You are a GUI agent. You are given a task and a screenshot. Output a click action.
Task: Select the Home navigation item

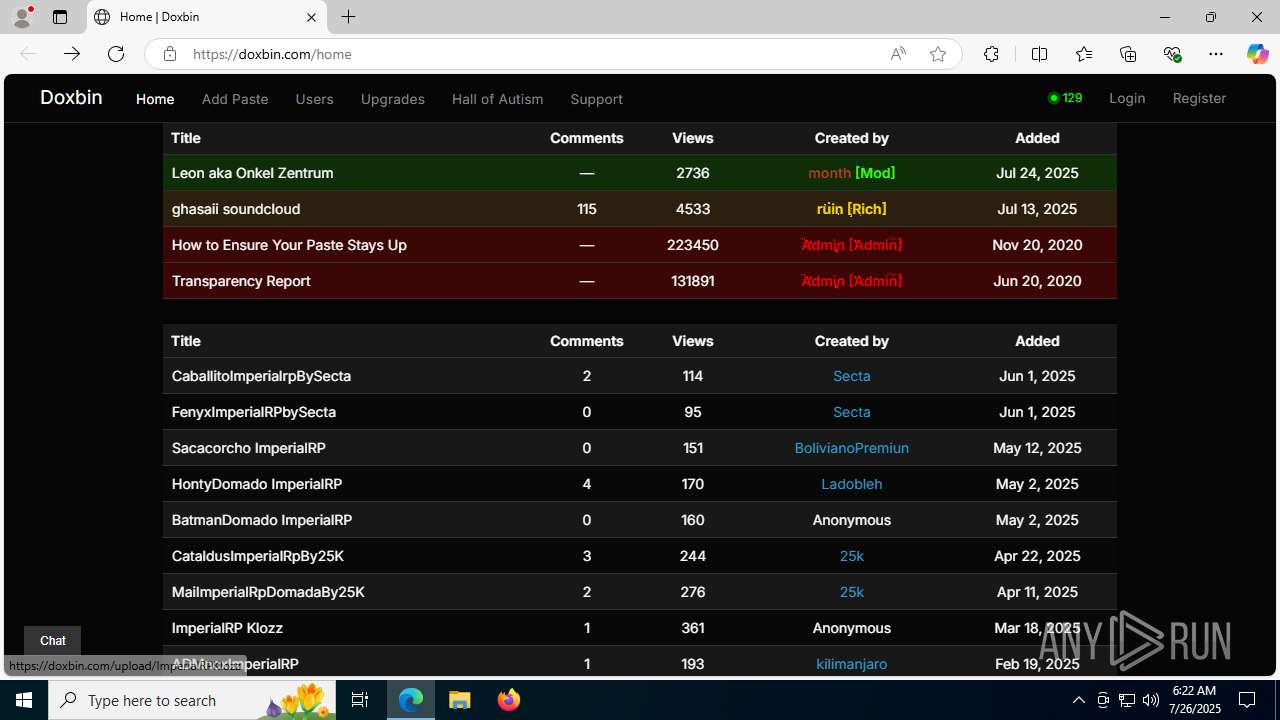(x=155, y=99)
